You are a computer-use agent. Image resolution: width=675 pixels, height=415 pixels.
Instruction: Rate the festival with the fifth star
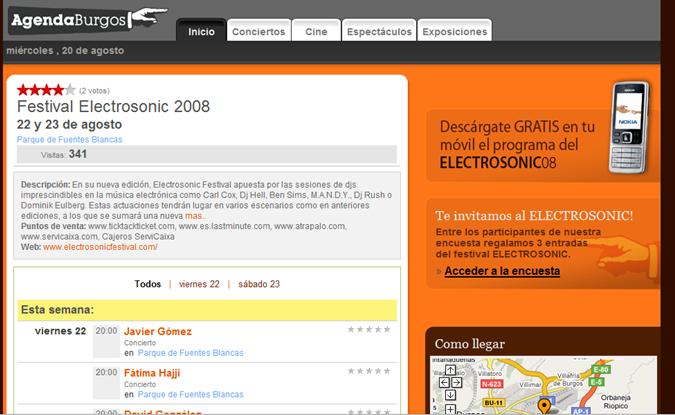(x=70, y=90)
